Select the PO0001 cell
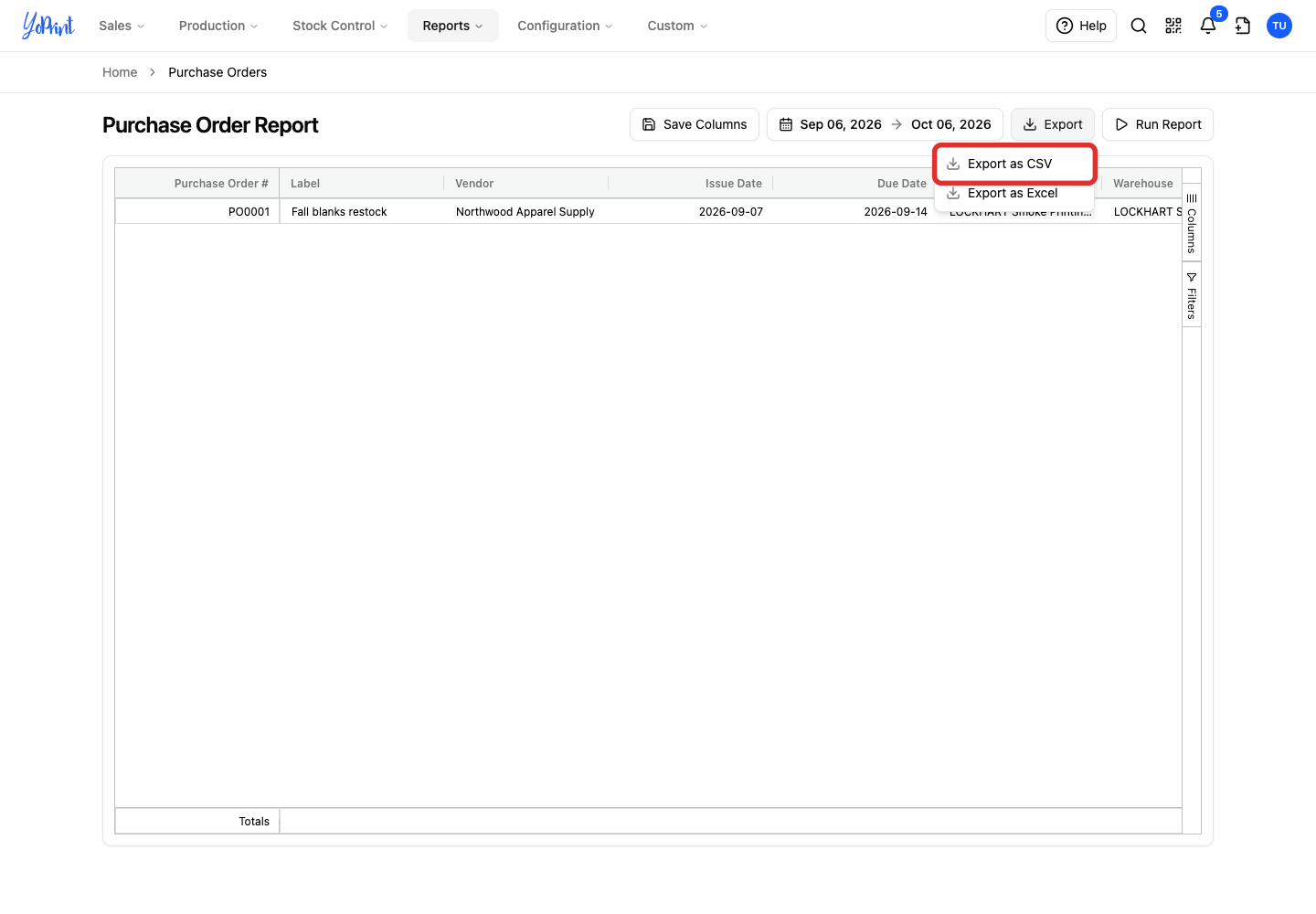 click(x=197, y=211)
